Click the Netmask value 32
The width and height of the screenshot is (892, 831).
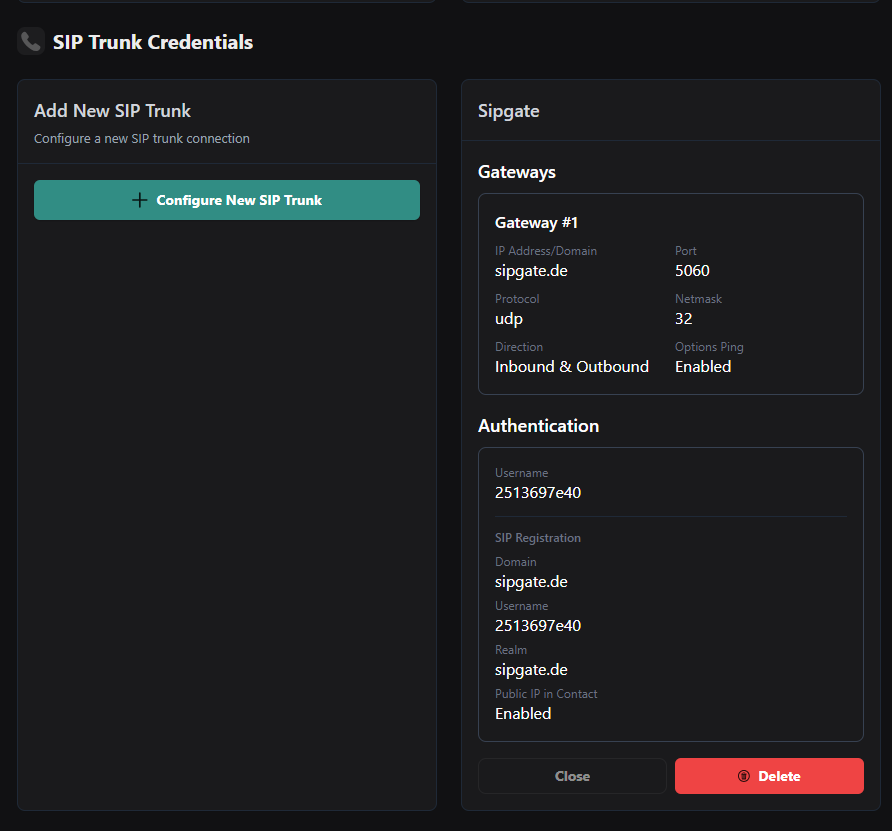click(684, 318)
